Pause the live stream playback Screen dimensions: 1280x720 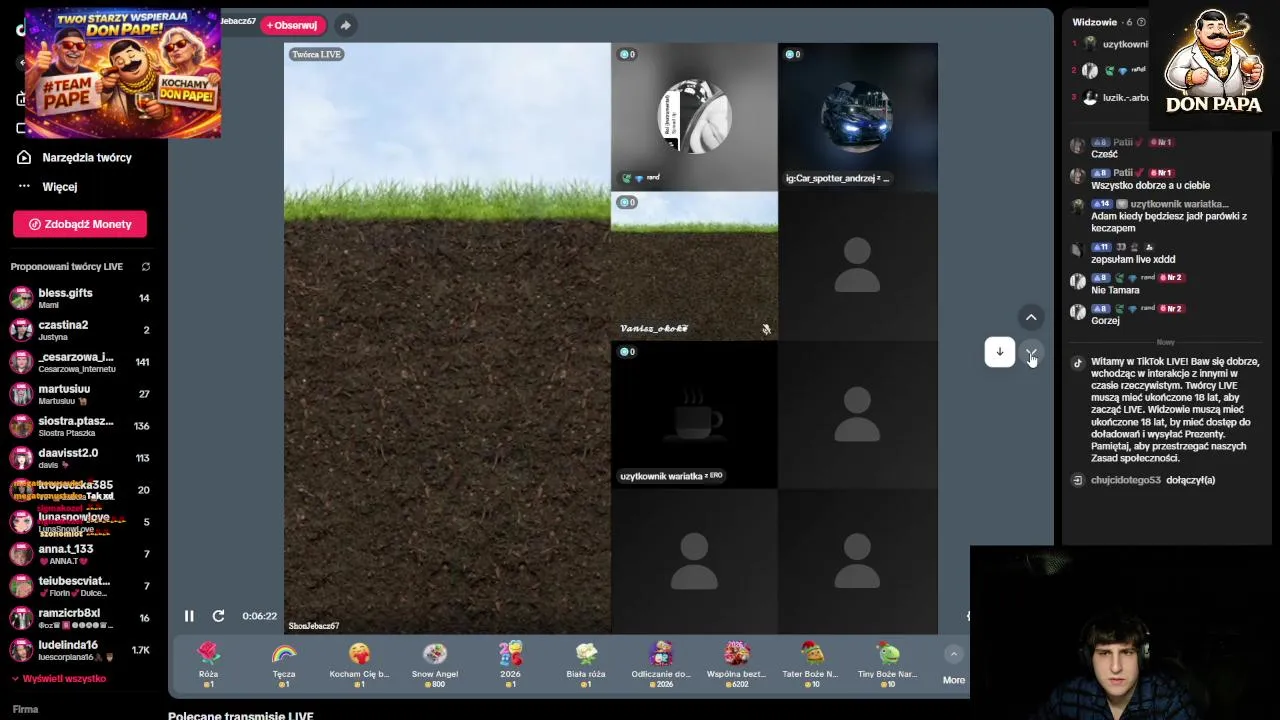(189, 616)
